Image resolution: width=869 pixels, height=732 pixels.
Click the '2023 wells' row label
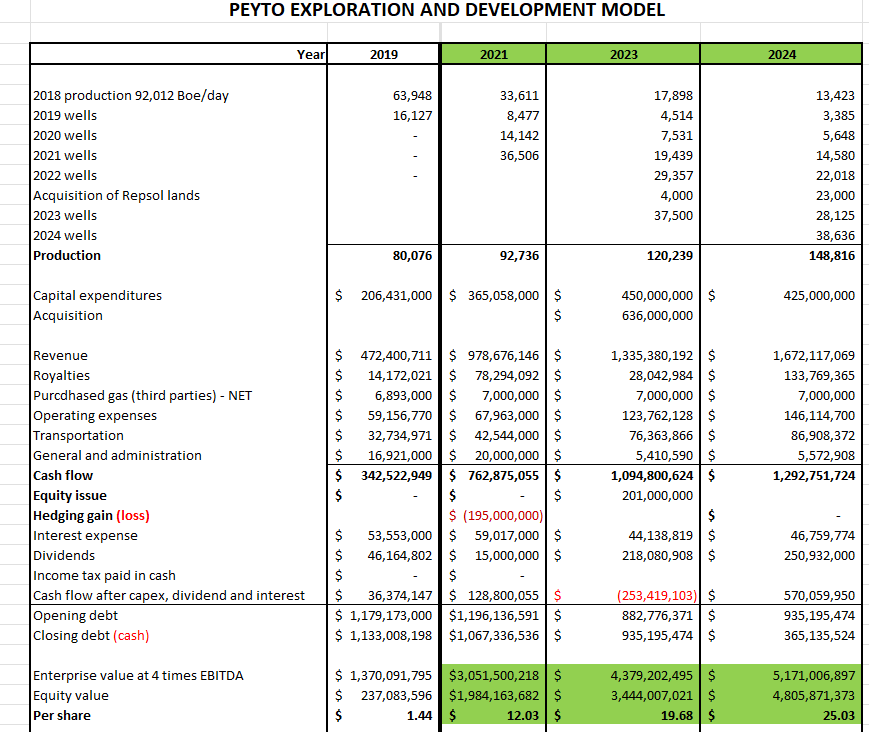(x=65, y=215)
